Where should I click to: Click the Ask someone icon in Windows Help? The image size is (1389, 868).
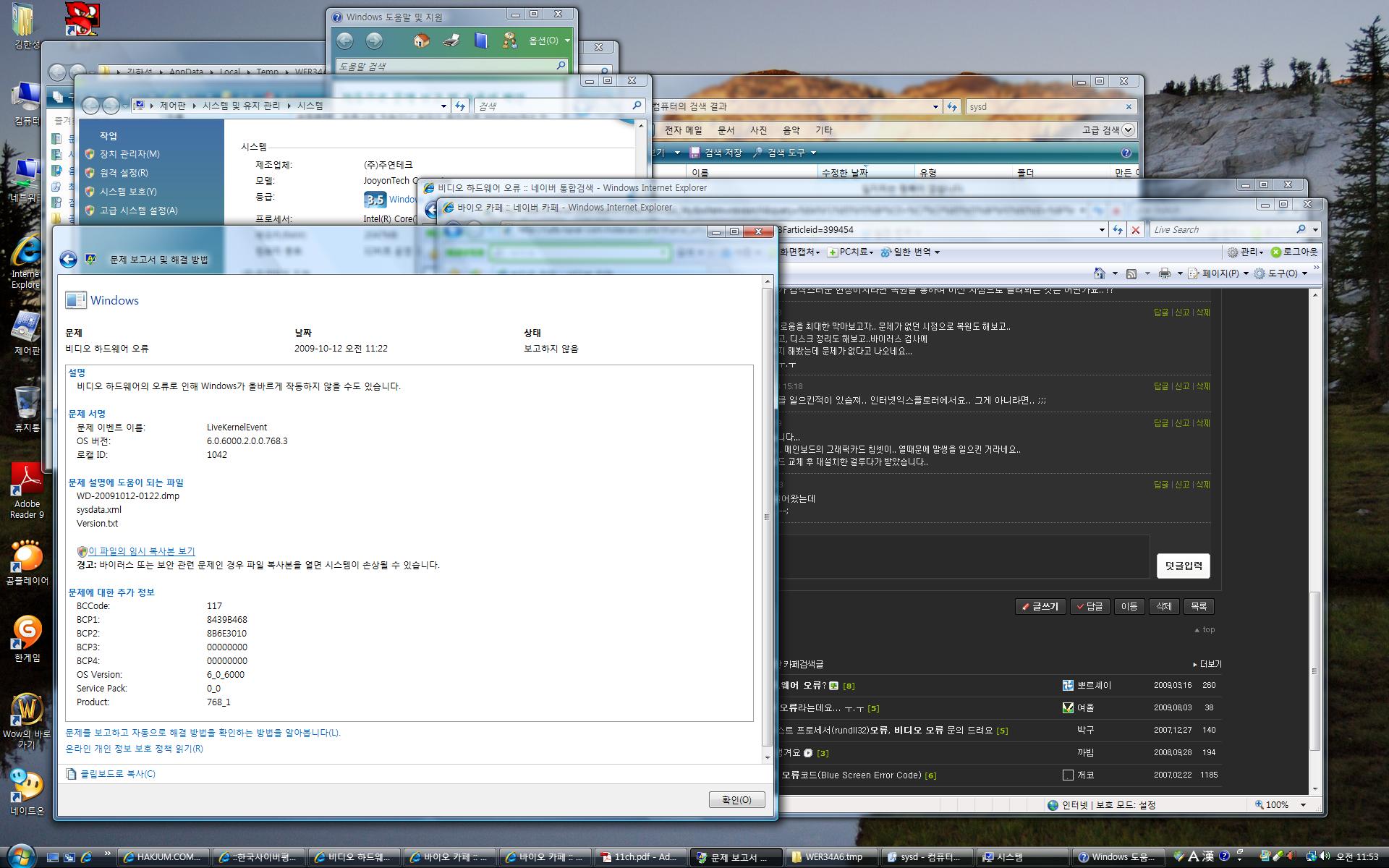pyautogui.click(x=510, y=41)
